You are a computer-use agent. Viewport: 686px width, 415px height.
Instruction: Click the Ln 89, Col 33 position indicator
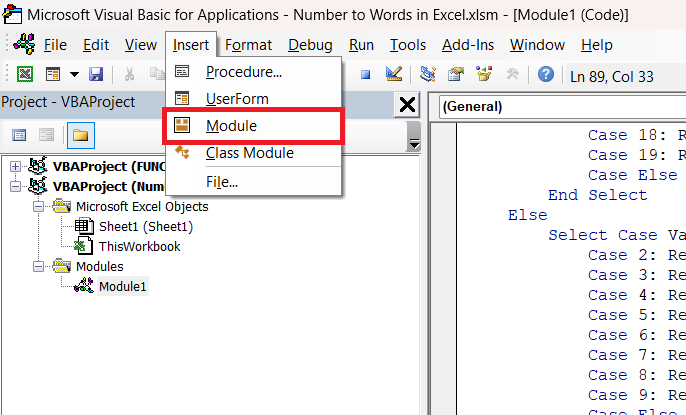[x=612, y=77]
